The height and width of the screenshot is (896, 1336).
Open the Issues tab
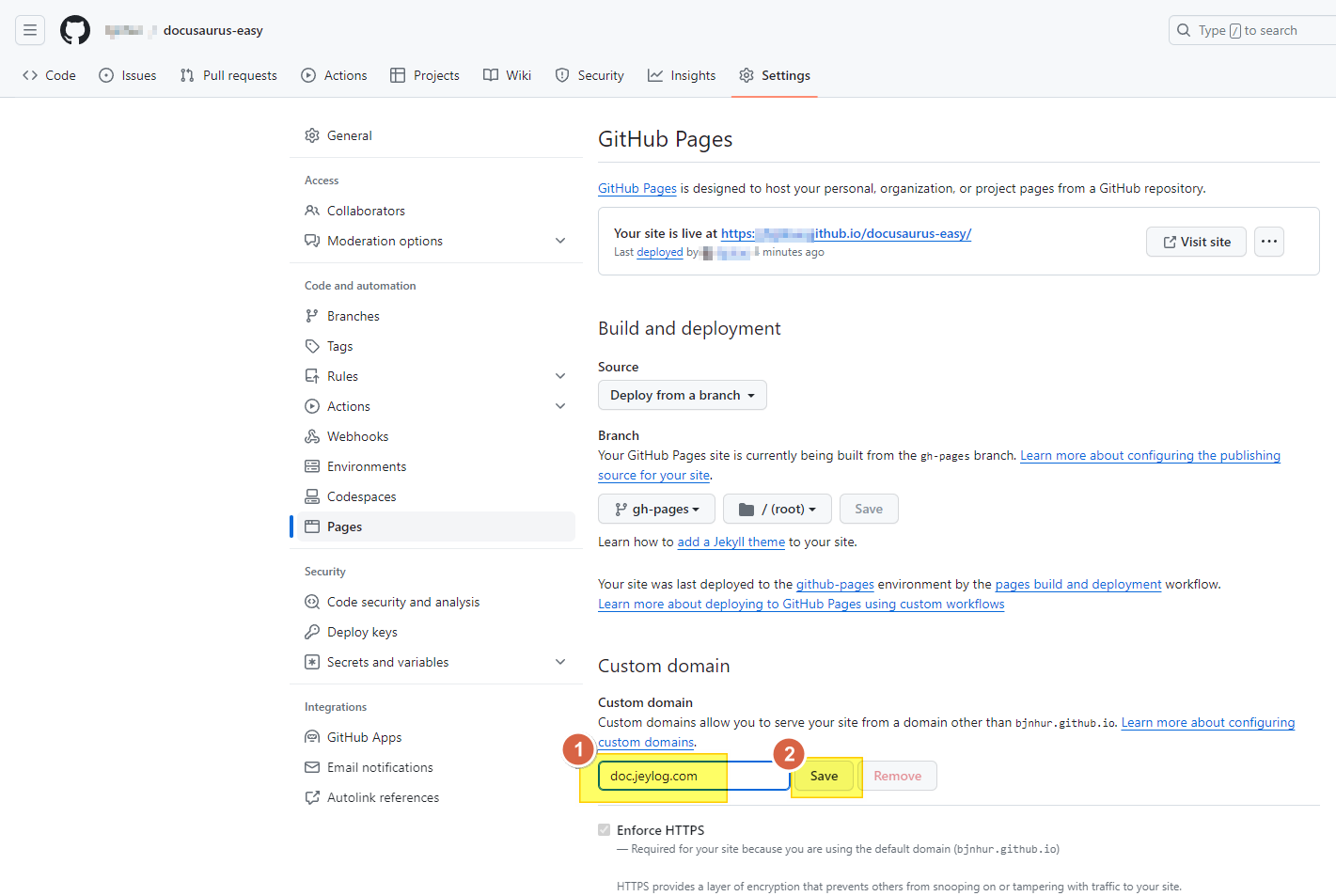tap(128, 75)
